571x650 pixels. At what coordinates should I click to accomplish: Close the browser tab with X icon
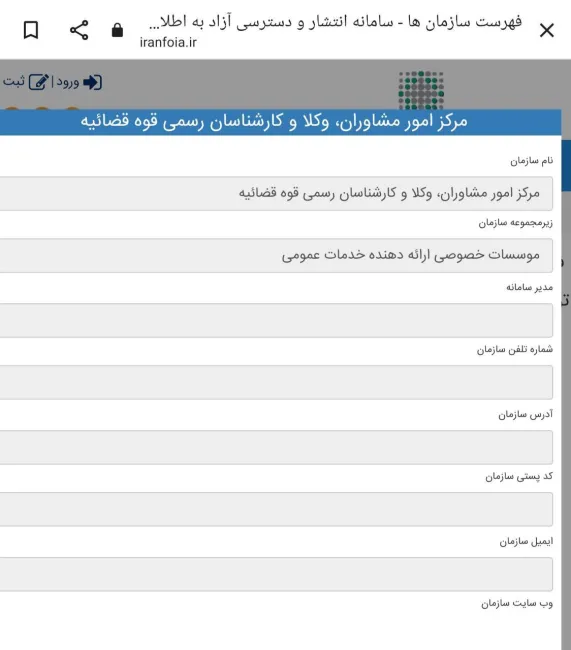tap(547, 30)
